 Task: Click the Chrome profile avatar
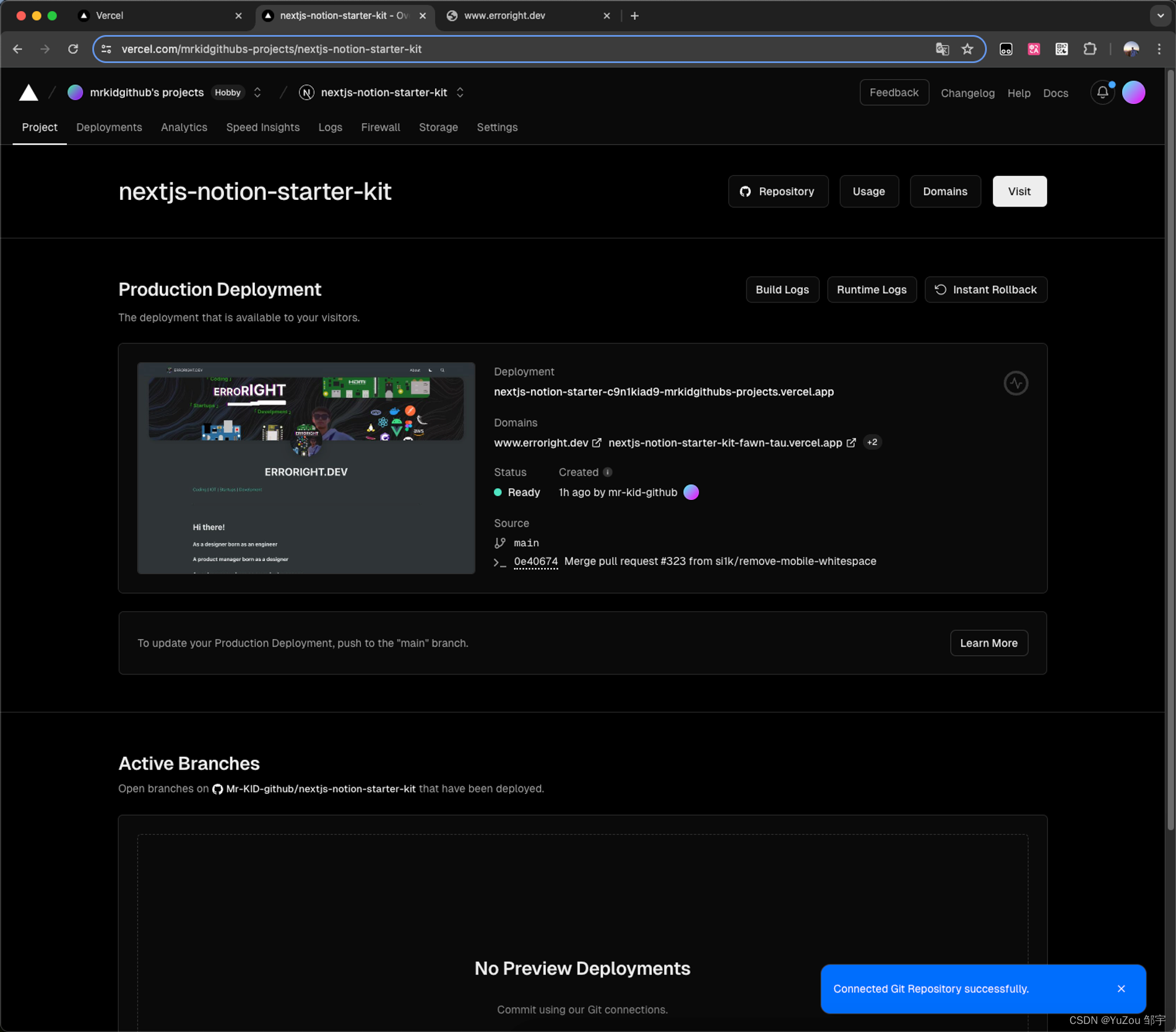[1131, 49]
